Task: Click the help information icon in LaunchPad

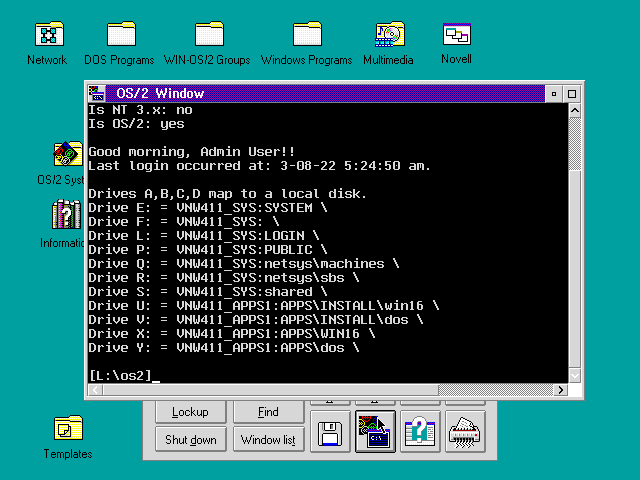Action: pyautogui.click(x=420, y=432)
